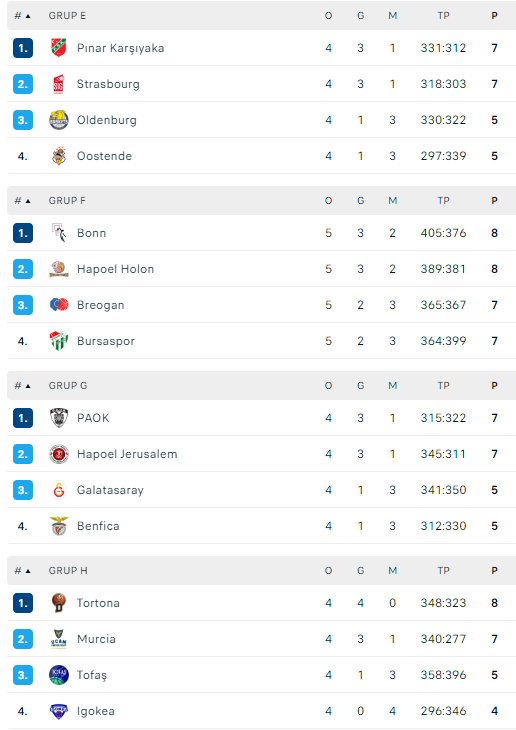516x730 pixels.
Task: Select Murcia's rank 2 badge
Action: [x=23, y=639]
